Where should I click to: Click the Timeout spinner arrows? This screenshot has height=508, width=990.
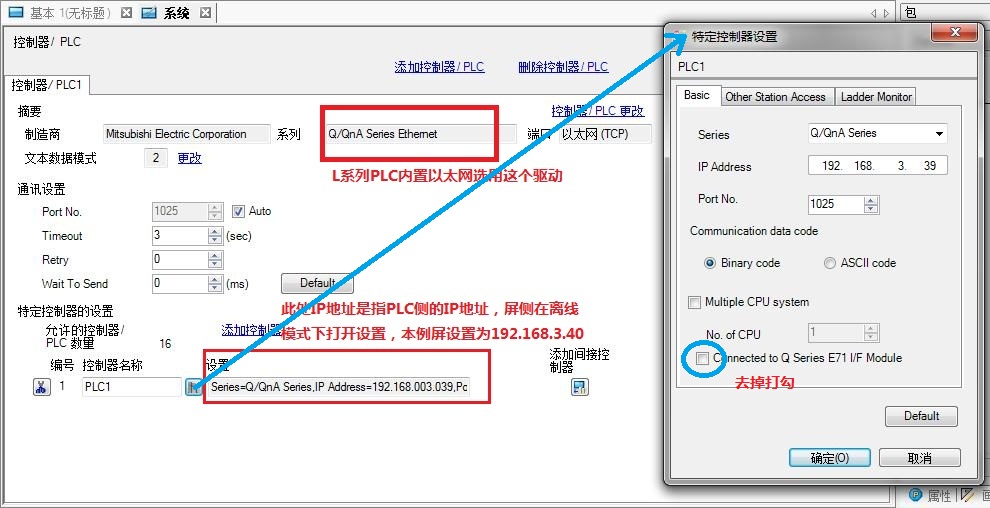(214, 236)
